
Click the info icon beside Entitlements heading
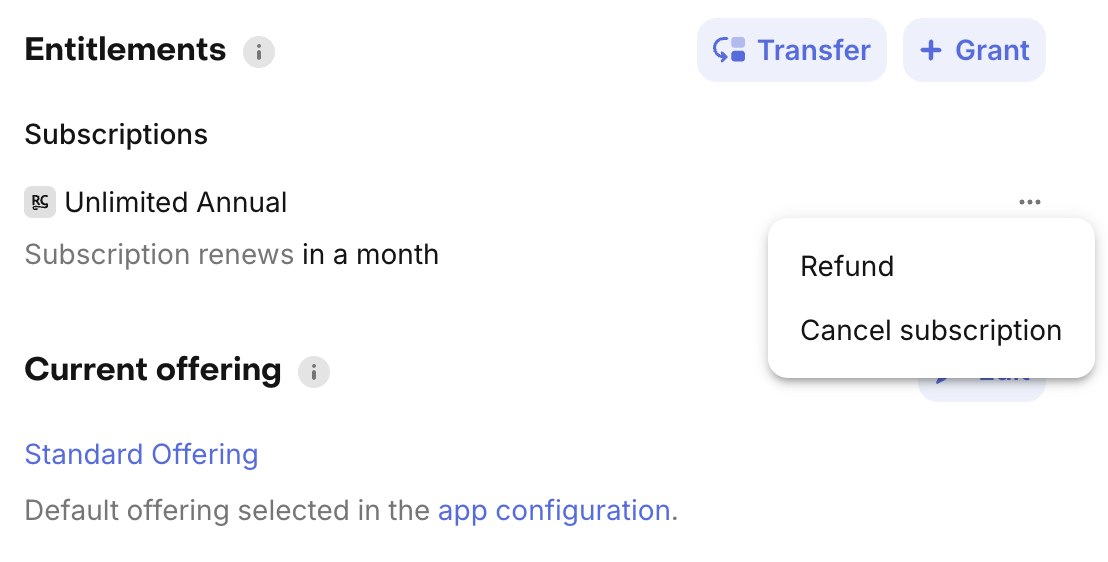coord(259,51)
